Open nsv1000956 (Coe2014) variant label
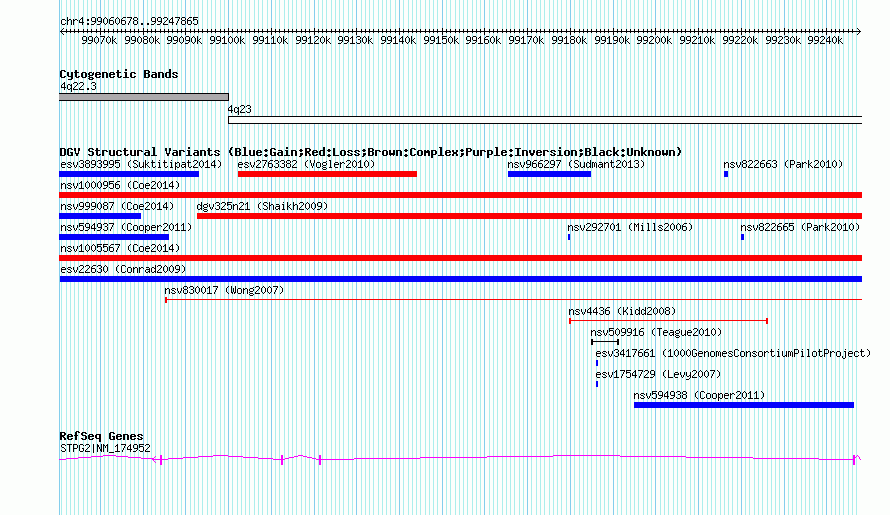 [x=120, y=185]
